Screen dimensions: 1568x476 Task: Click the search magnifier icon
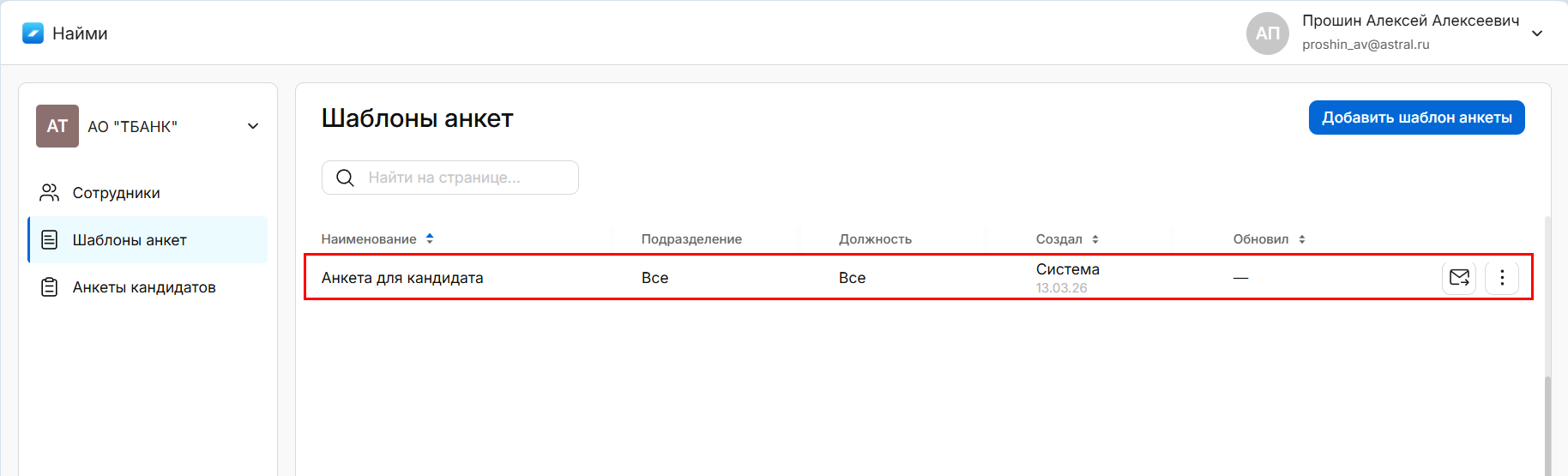345,178
